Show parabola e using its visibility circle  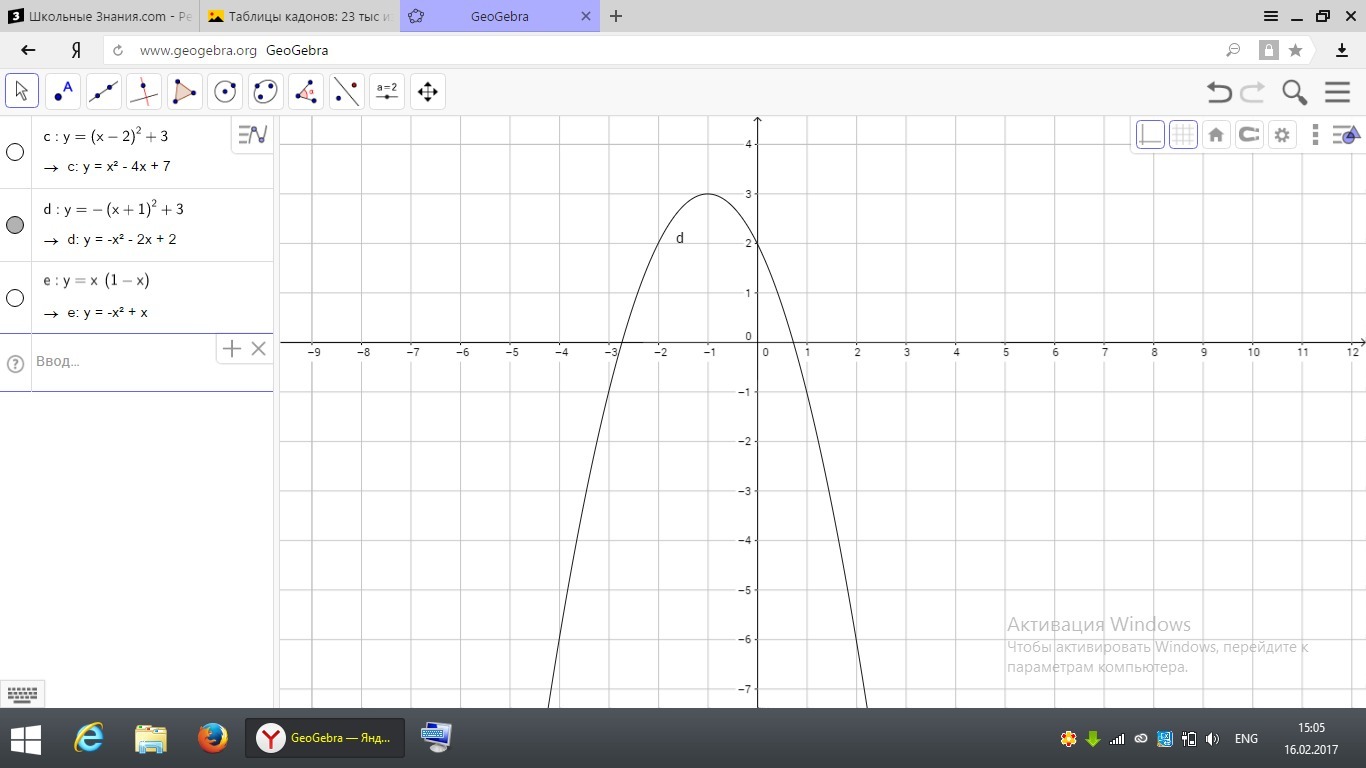tap(15, 298)
